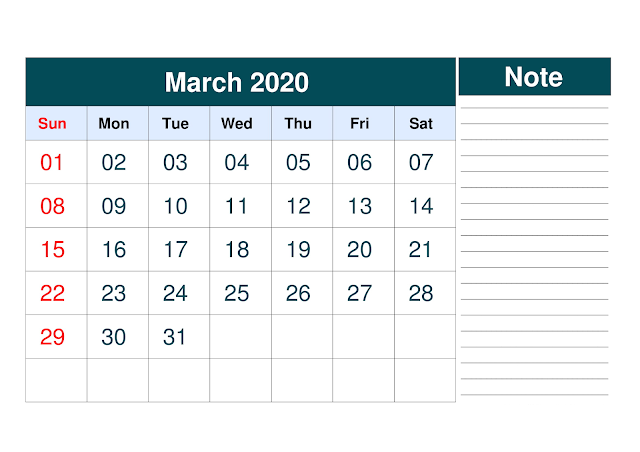Select the Sat column header
Image resolution: width=640 pixels, height=452 pixels.
click(x=421, y=124)
